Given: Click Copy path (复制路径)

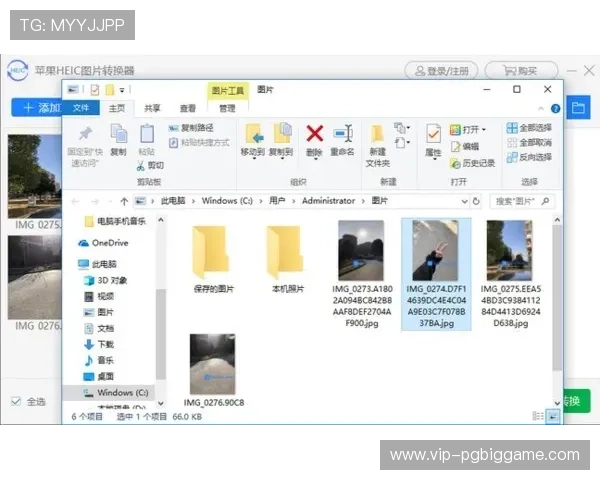Looking at the screenshot, I should (x=191, y=128).
